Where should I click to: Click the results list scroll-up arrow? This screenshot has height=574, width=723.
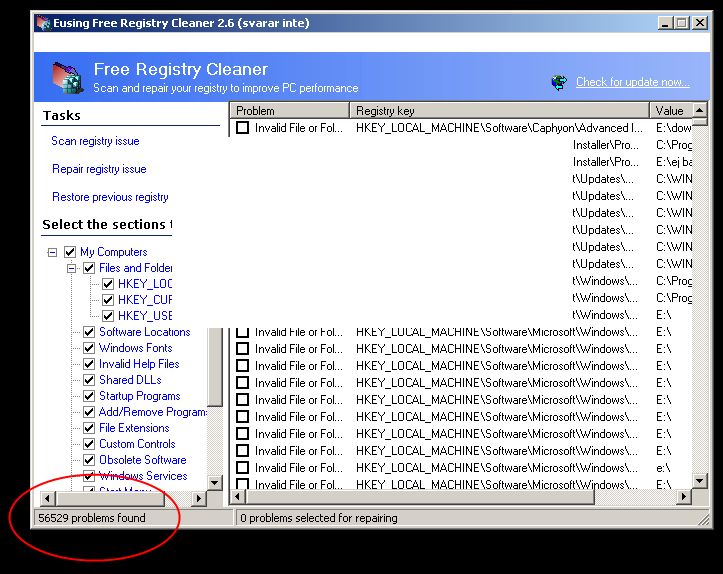point(699,110)
